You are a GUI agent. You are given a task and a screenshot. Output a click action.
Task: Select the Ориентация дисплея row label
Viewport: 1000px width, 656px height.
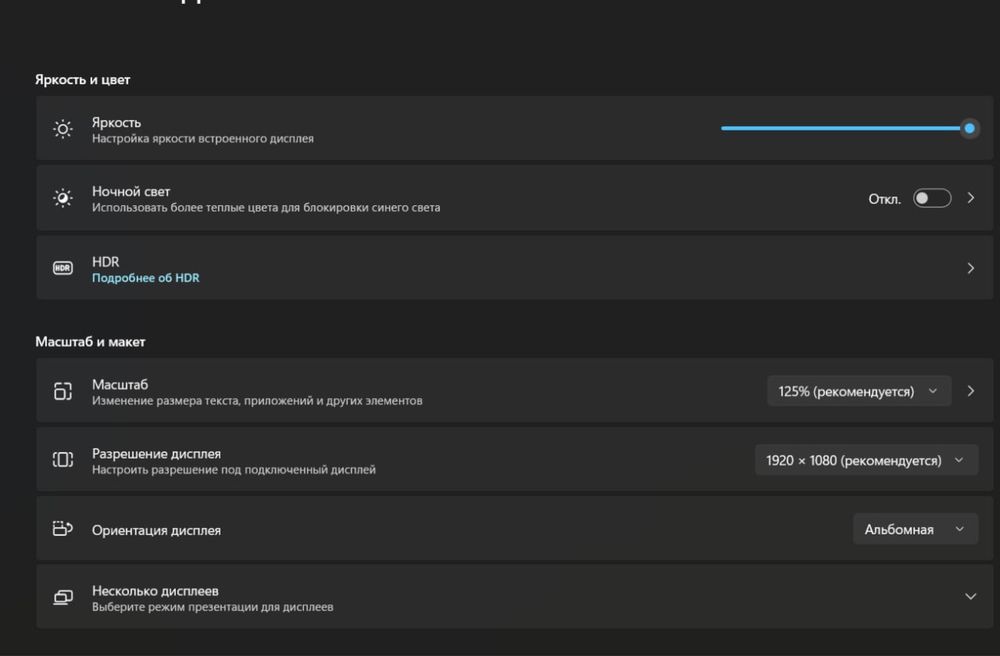[x=156, y=530]
